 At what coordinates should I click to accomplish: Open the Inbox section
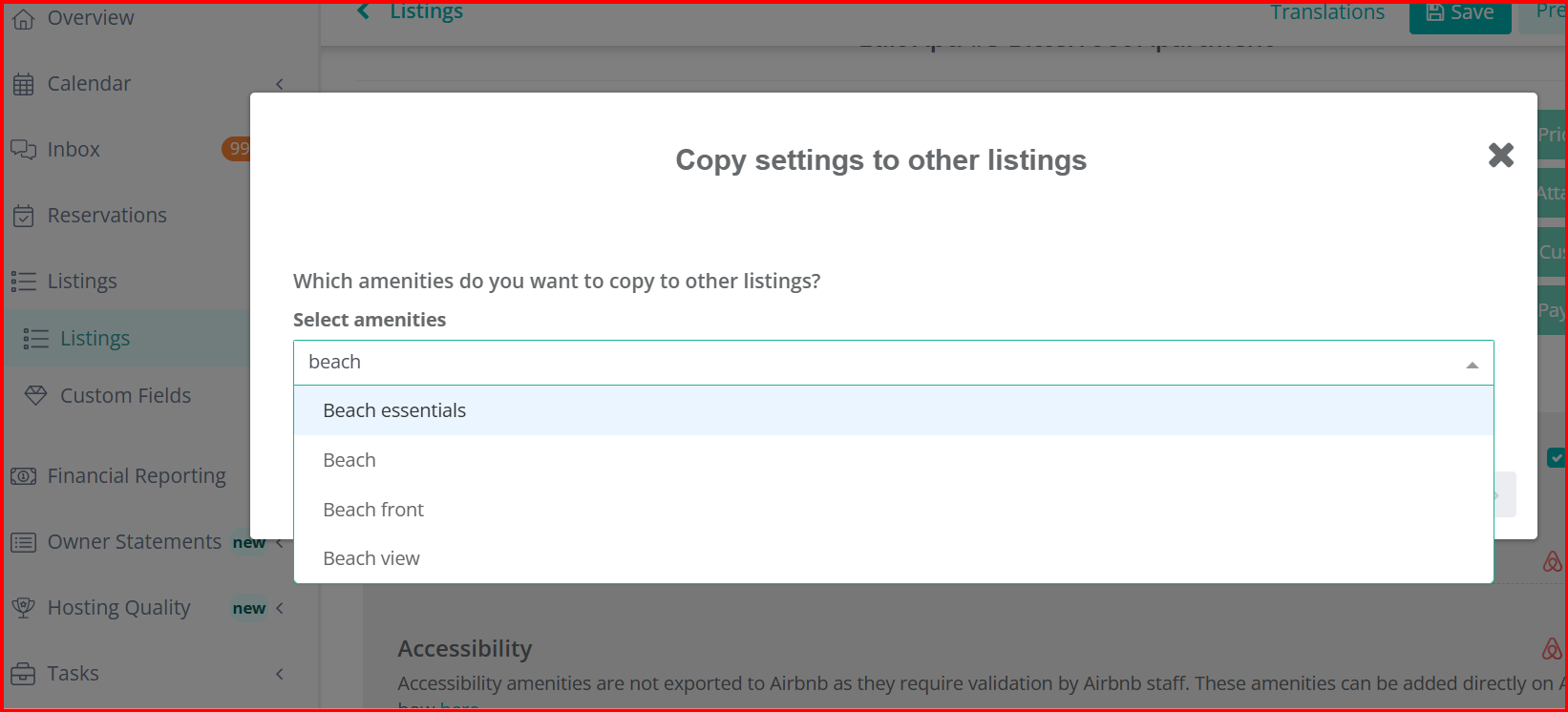pyautogui.click(x=74, y=150)
